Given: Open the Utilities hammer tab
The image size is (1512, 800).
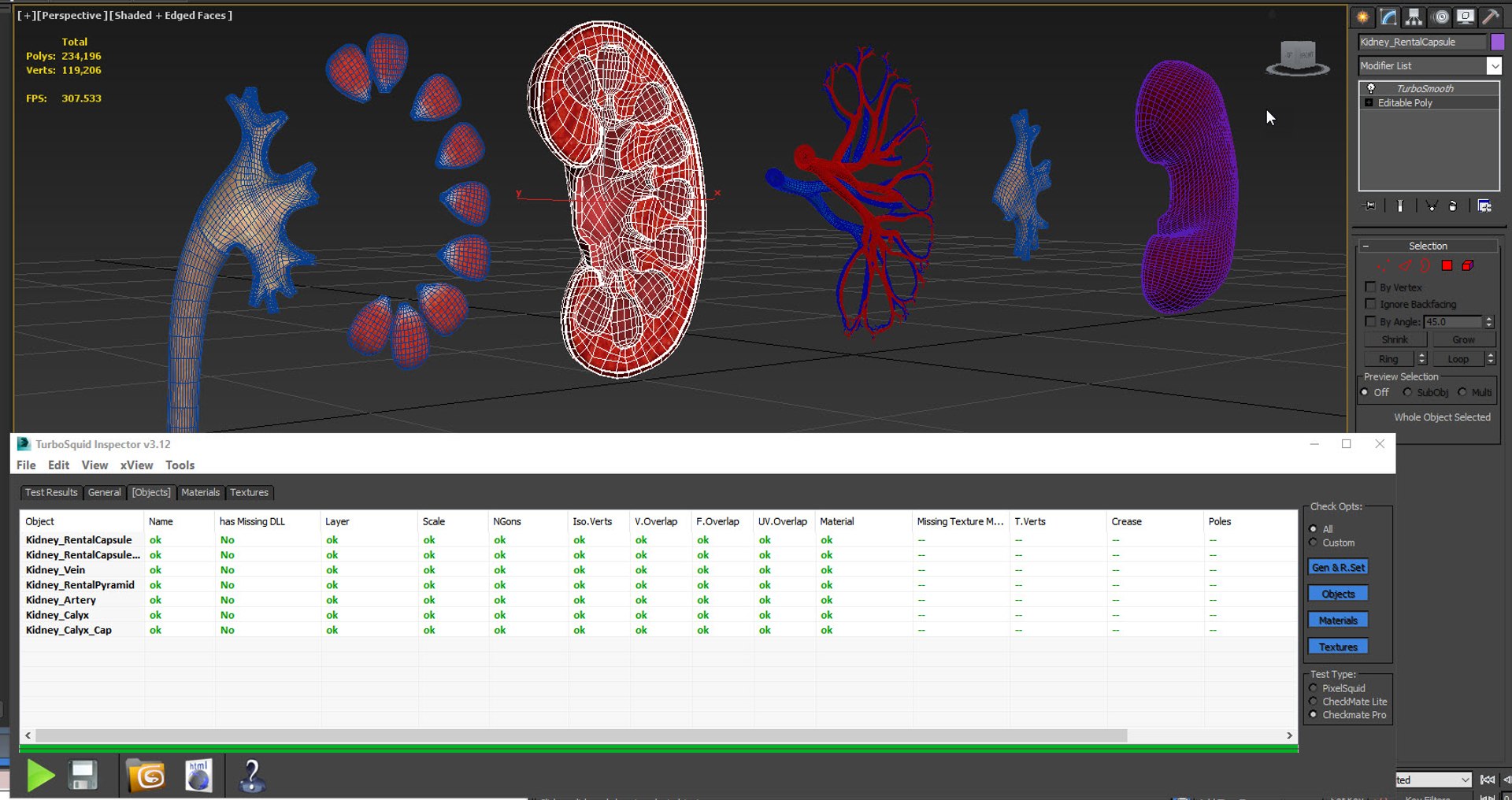Looking at the screenshot, I should coord(1491,17).
